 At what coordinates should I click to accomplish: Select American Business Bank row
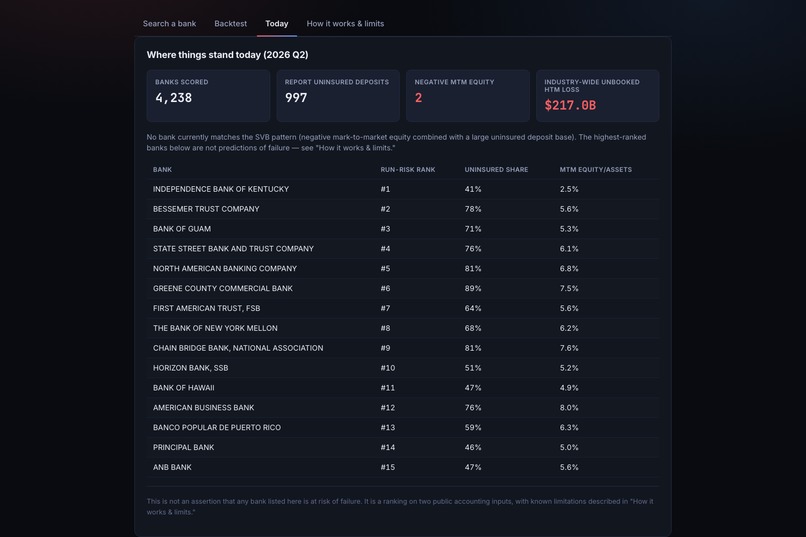click(402, 408)
